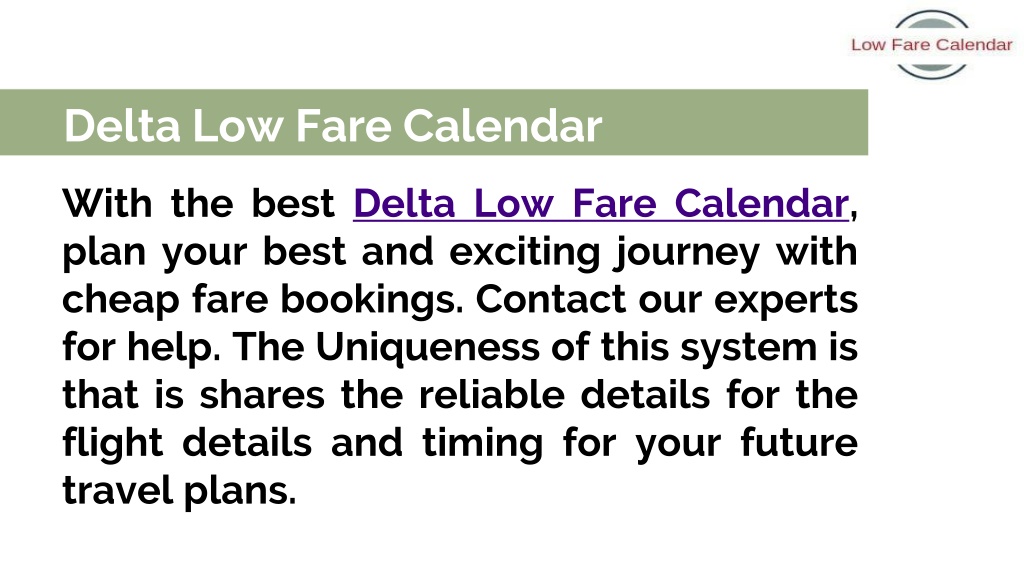
Task: Click the word experts in the paragraph
Action: pyautogui.click(x=786, y=301)
